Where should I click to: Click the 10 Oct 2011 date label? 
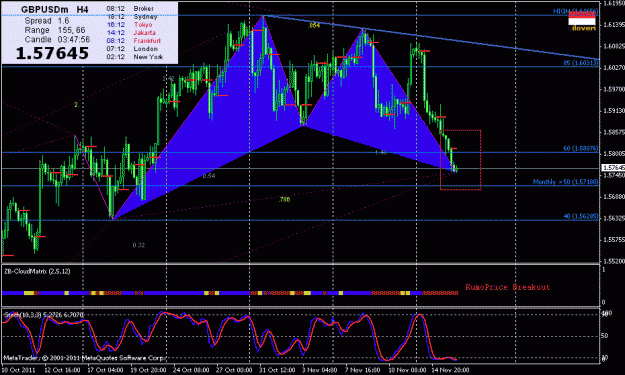[18, 370]
